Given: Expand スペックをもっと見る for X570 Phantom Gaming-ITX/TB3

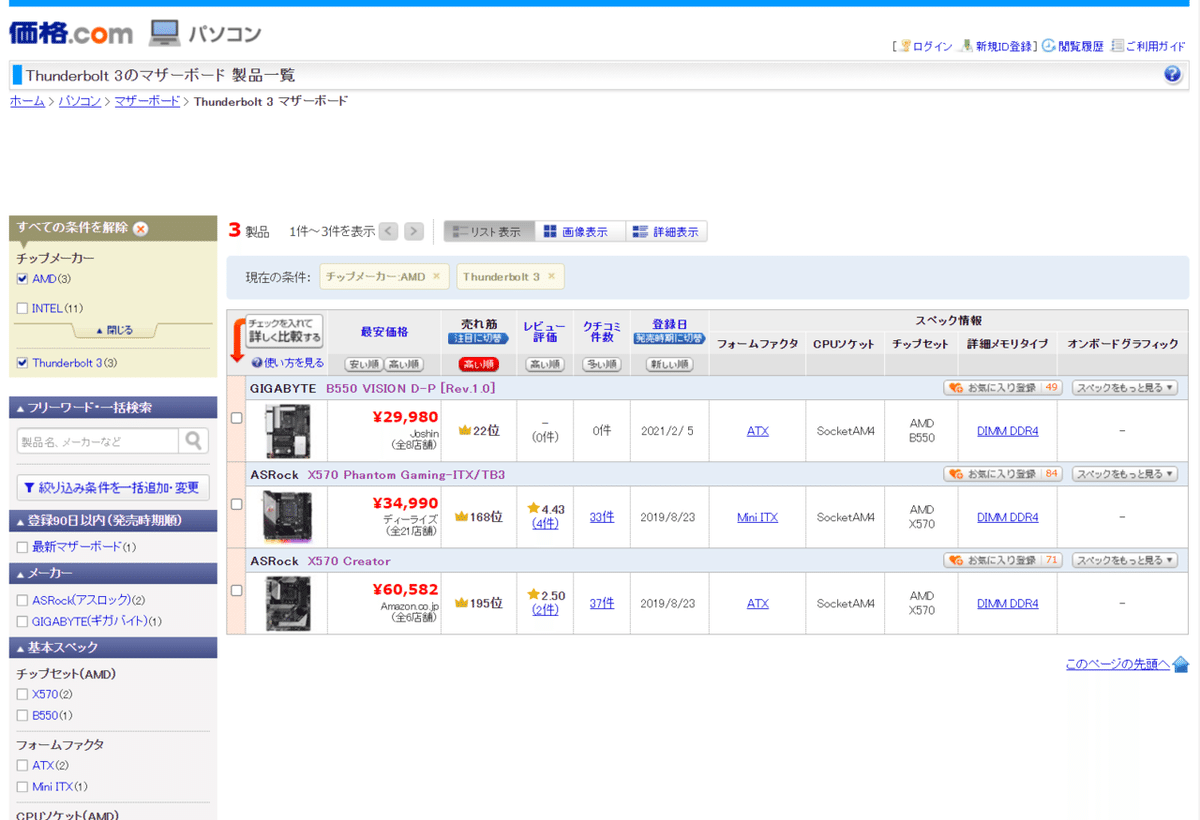Looking at the screenshot, I should click(1125, 474).
